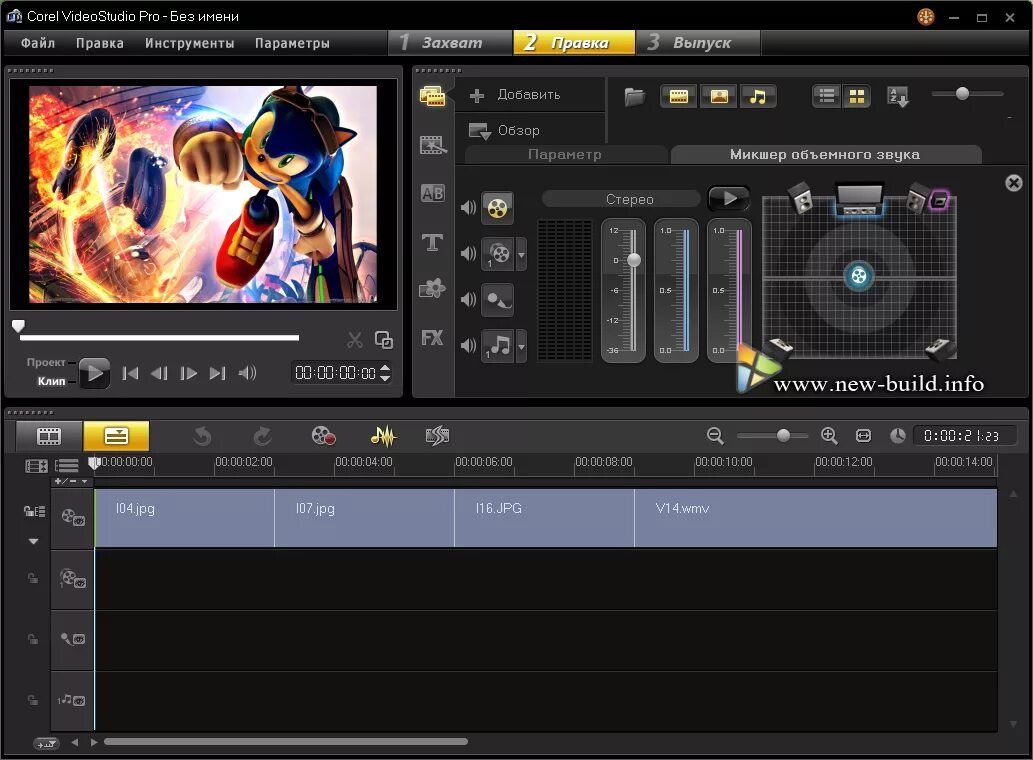The height and width of the screenshot is (760, 1033).
Task: Open the add/remove track dropdown
Action: [x=71, y=481]
